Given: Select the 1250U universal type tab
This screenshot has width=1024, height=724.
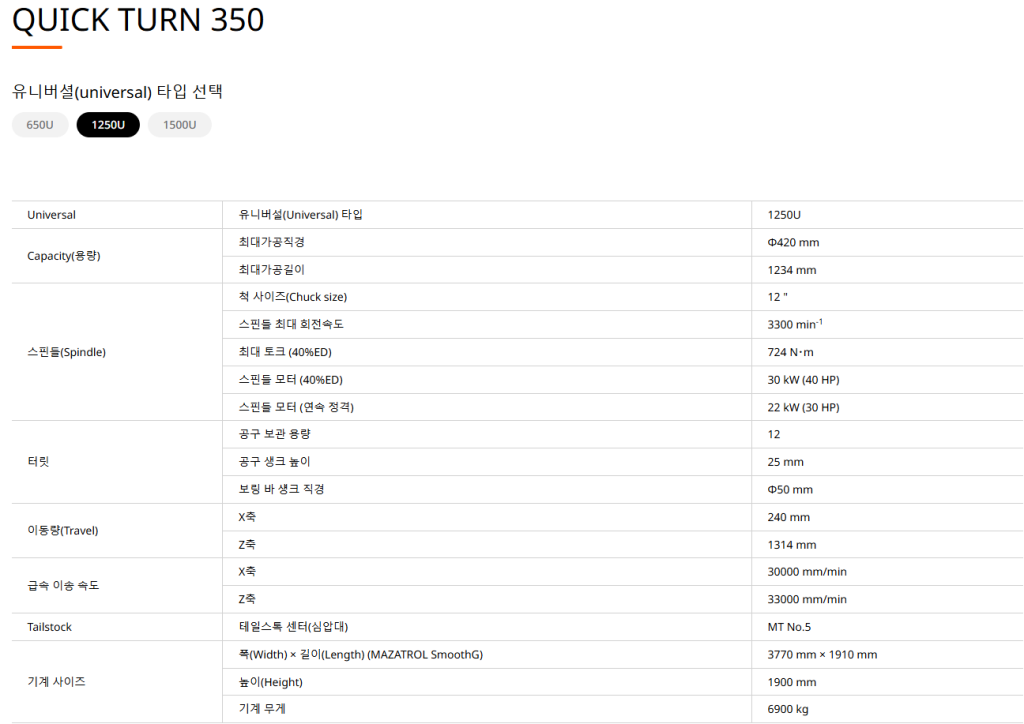Looking at the screenshot, I should 108,125.
